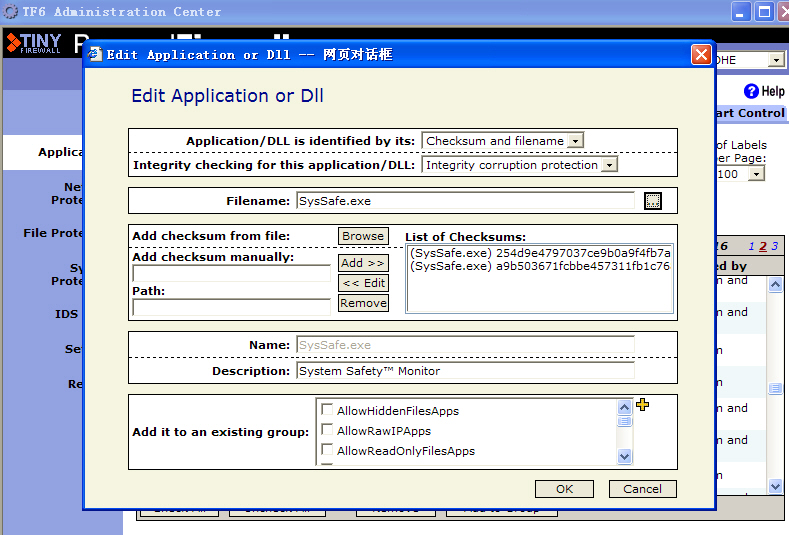This screenshot has height=535, width=789.
Task: Open the System Protection sidebar item
Action: [66, 274]
